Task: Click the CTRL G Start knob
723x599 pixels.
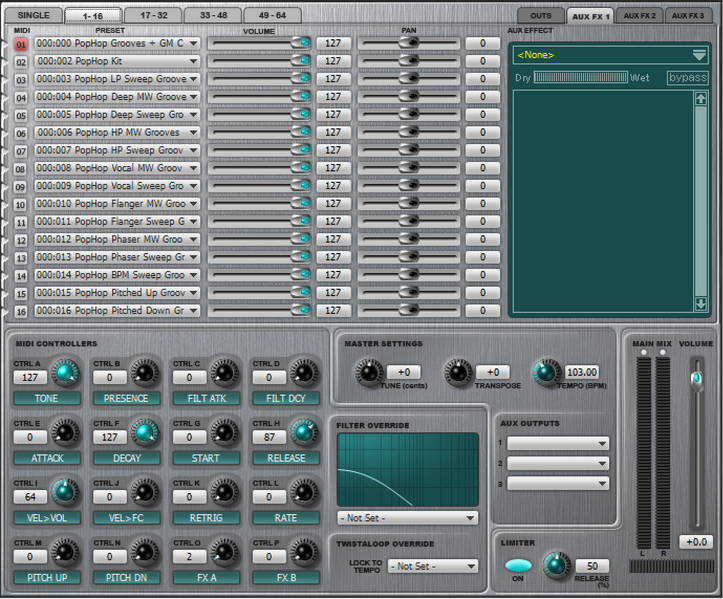Action: 224,433
